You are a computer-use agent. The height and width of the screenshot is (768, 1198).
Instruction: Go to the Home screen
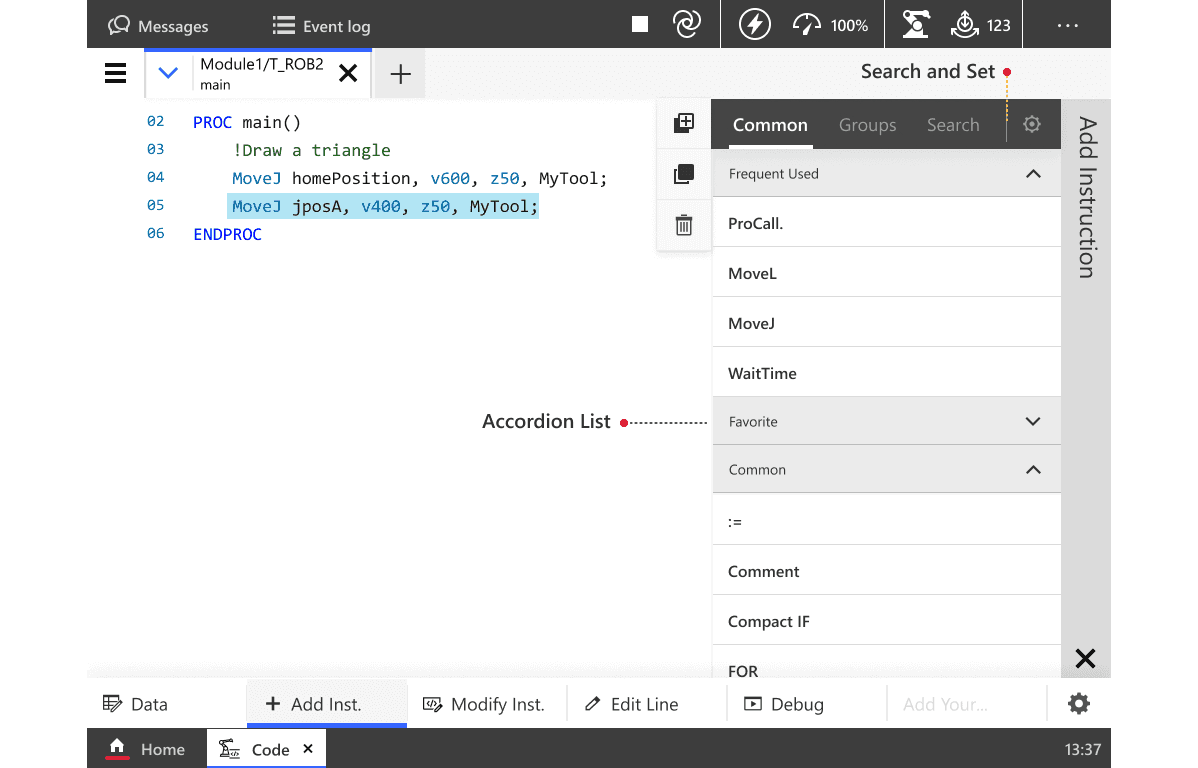tap(147, 749)
